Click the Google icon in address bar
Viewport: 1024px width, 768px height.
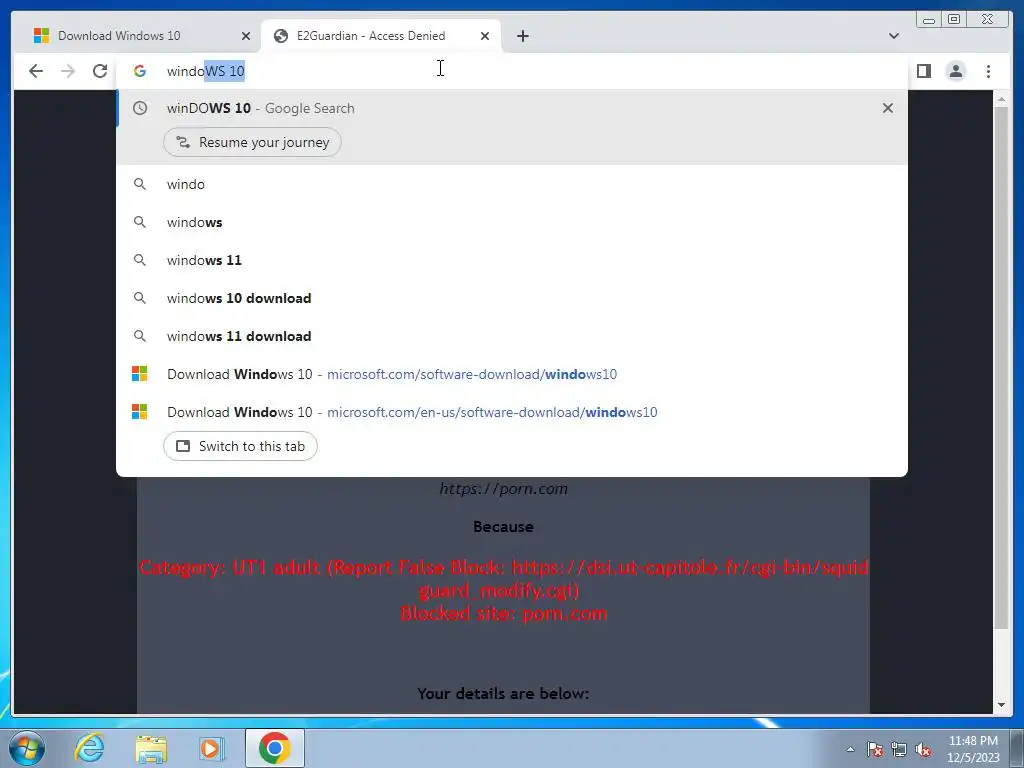coord(140,71)
